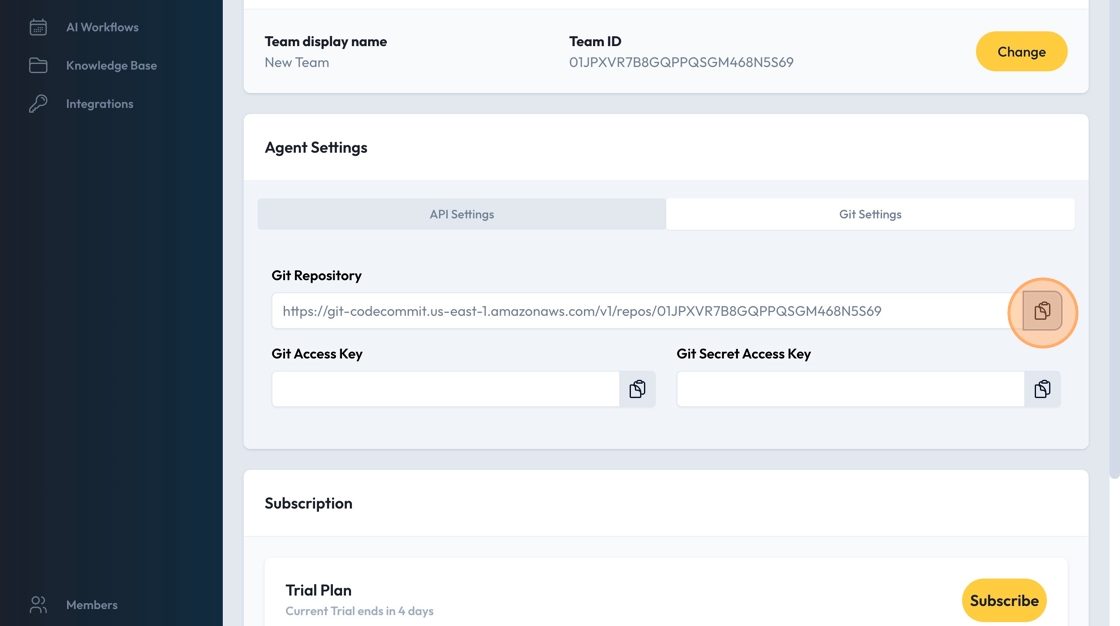Open AI Workflows from the sidebar
The width and height of the screenshot is (1120, 626).
point(102,27)
